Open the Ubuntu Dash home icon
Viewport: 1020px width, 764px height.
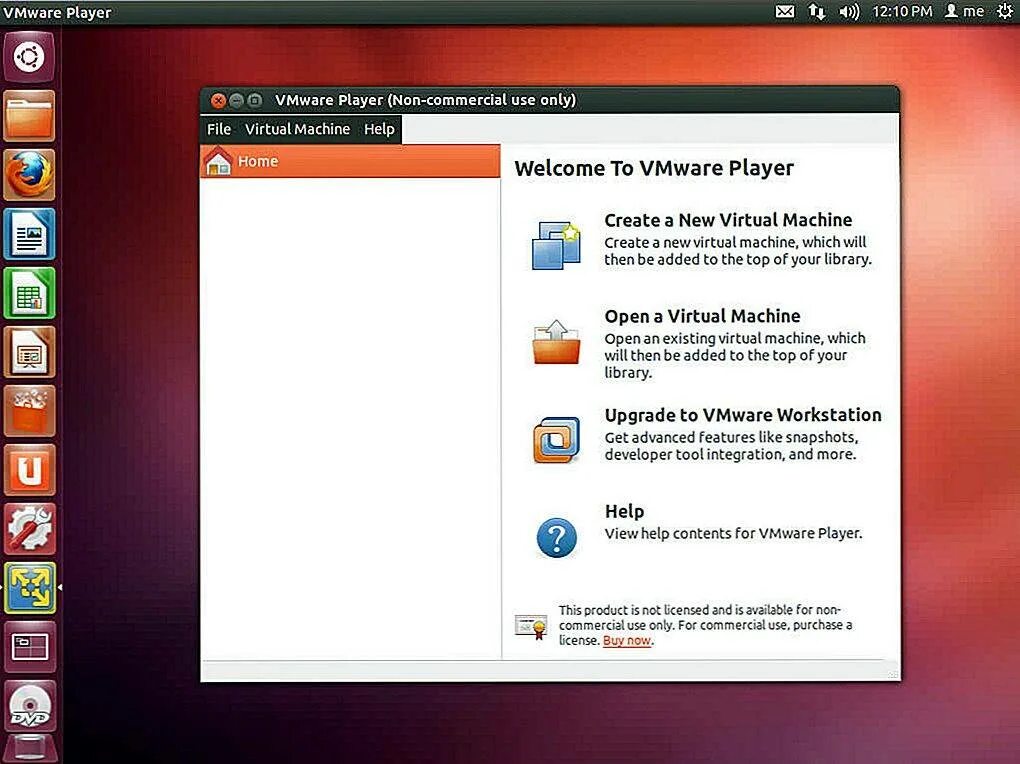(29, 57)
